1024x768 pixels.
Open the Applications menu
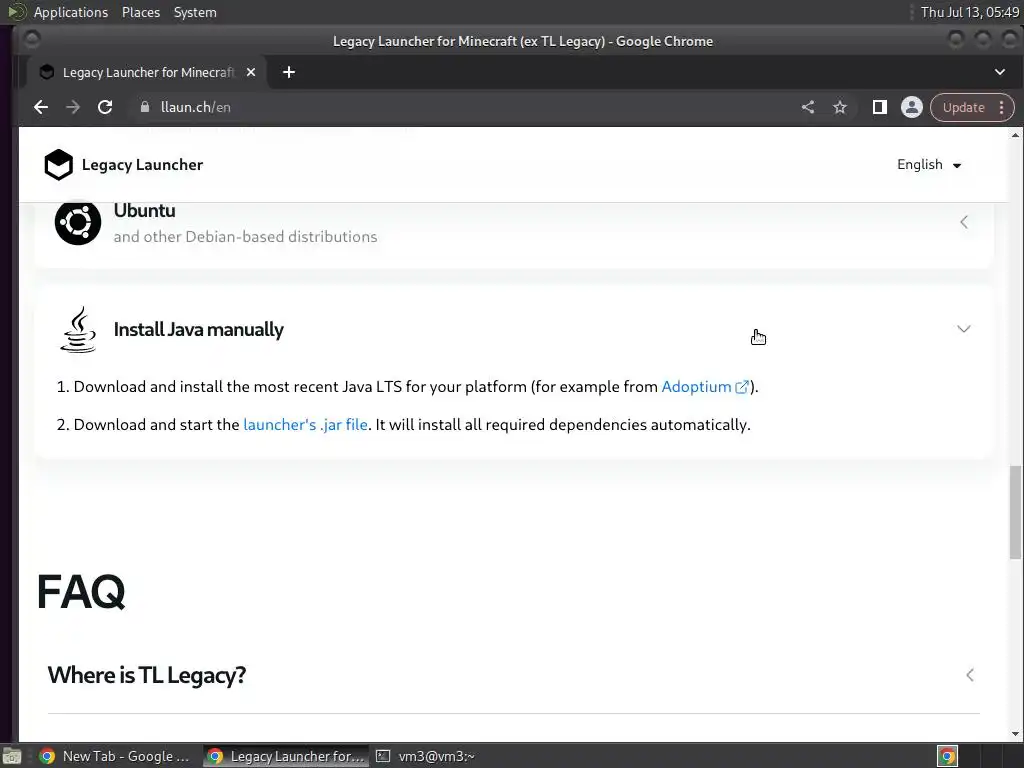(71, 12)
